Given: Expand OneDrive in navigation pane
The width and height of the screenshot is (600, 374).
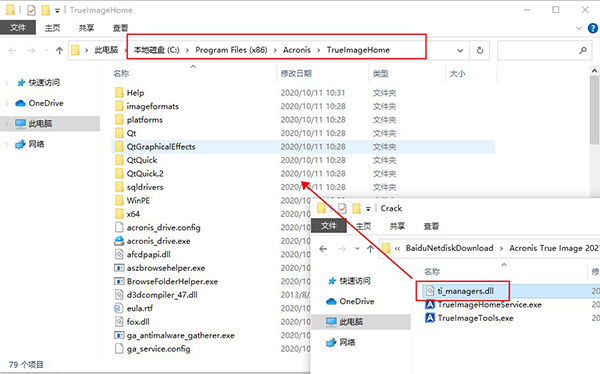Looking at the screenshot, I should click(7, 103).
